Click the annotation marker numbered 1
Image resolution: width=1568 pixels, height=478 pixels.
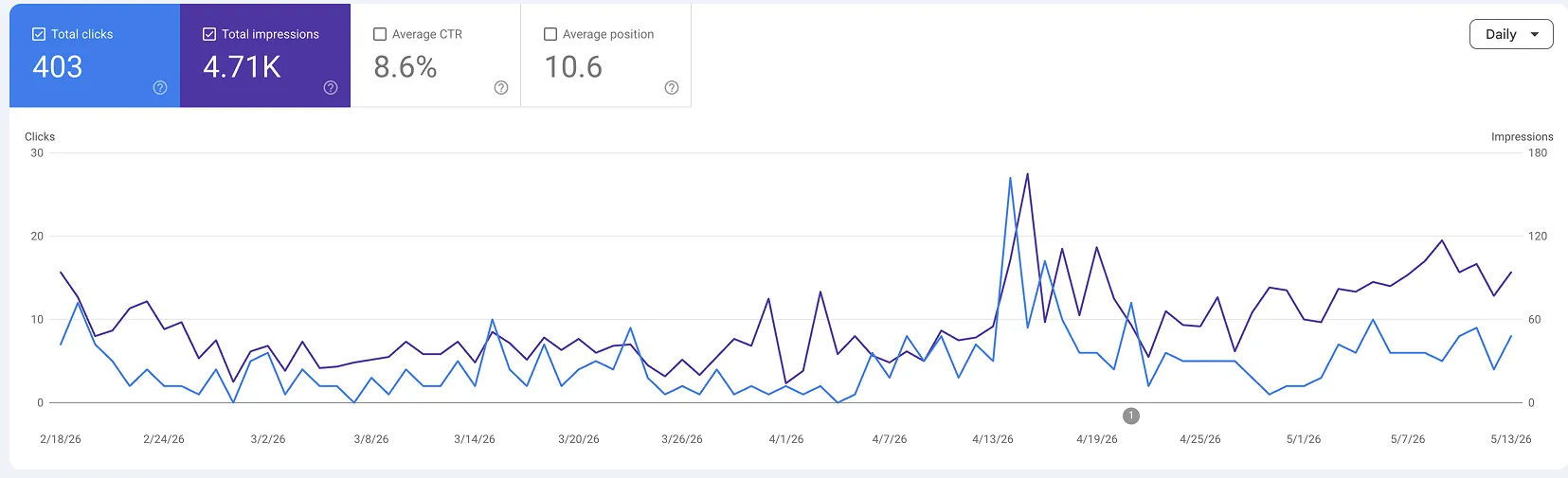pos(1131,416)
